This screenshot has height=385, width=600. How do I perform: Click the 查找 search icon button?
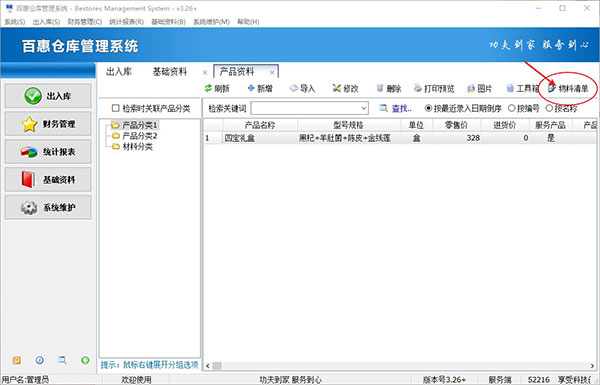point(383,108)
